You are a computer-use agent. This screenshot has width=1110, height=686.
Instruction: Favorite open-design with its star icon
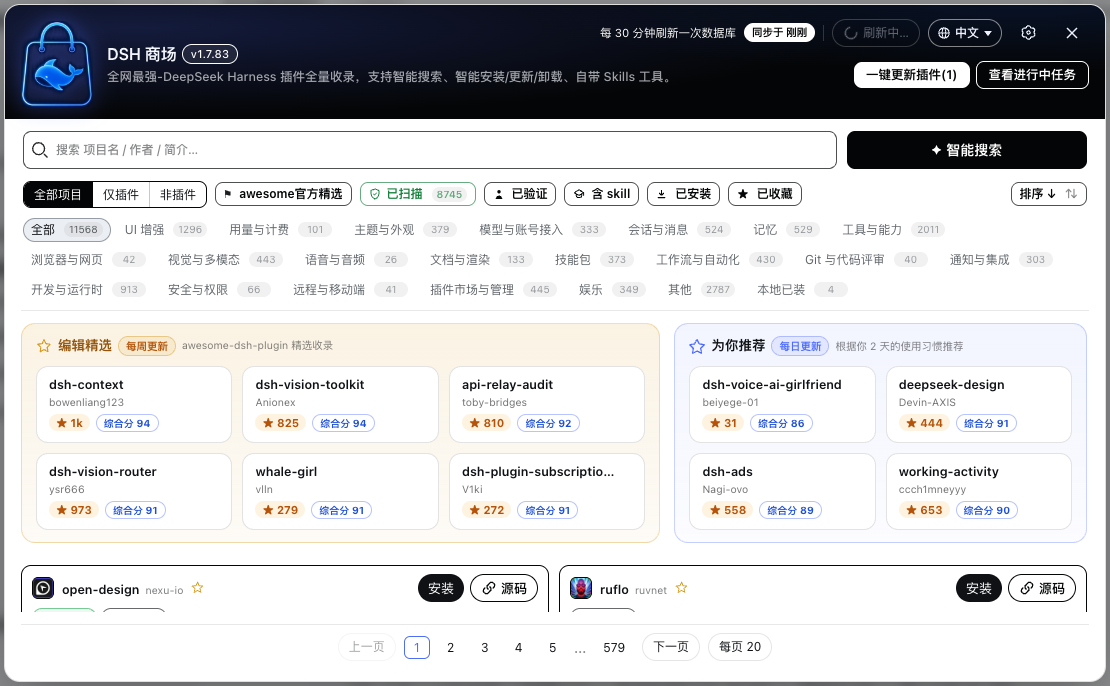[198, 588]
